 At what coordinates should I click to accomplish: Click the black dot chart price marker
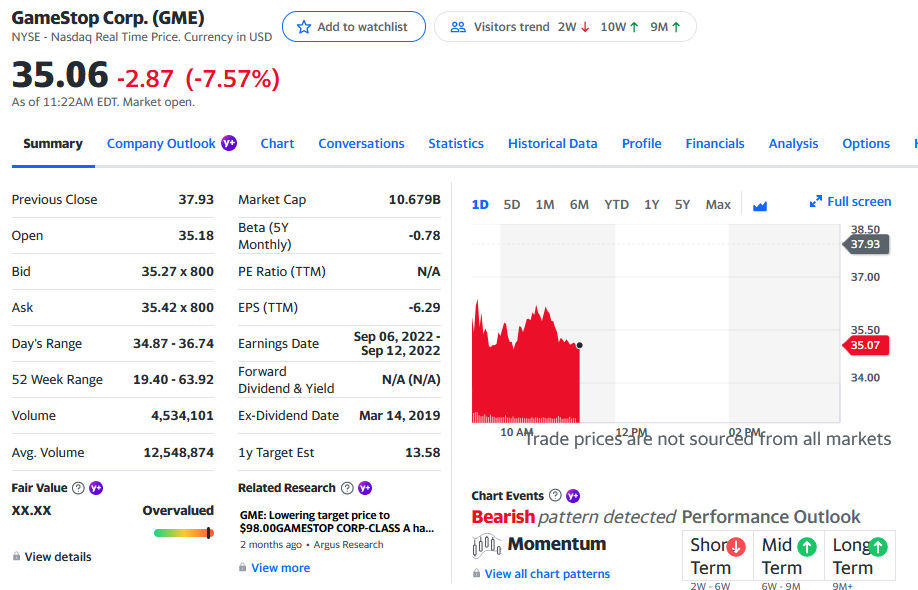pos(580,345)
